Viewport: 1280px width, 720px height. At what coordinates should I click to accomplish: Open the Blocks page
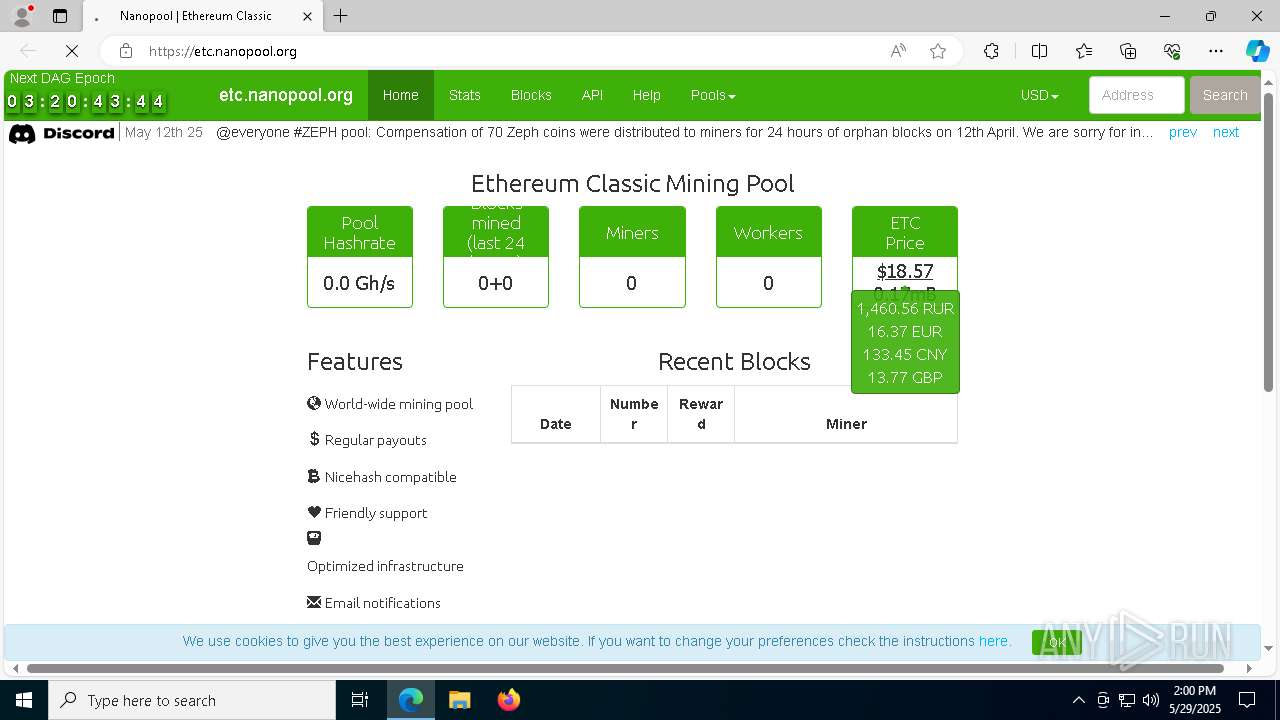point(531,95)
